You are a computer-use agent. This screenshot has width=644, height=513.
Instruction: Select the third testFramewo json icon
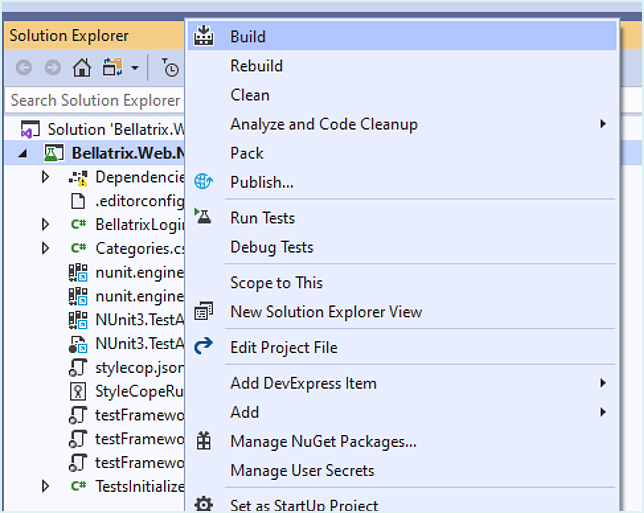pos(78,462)
